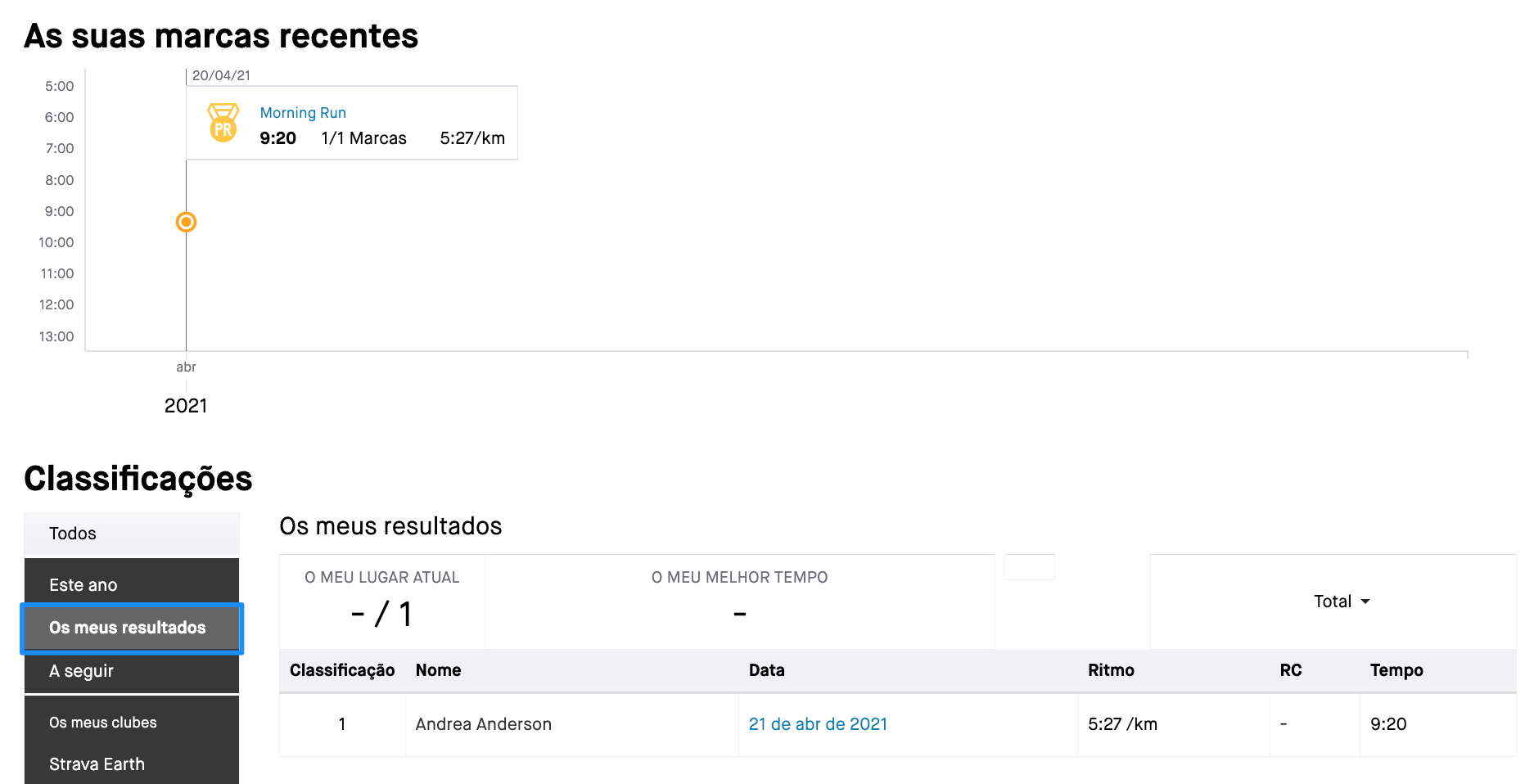Screen dimensions: 1534x784
Task: Click the Nome column header
Action: 438,670
